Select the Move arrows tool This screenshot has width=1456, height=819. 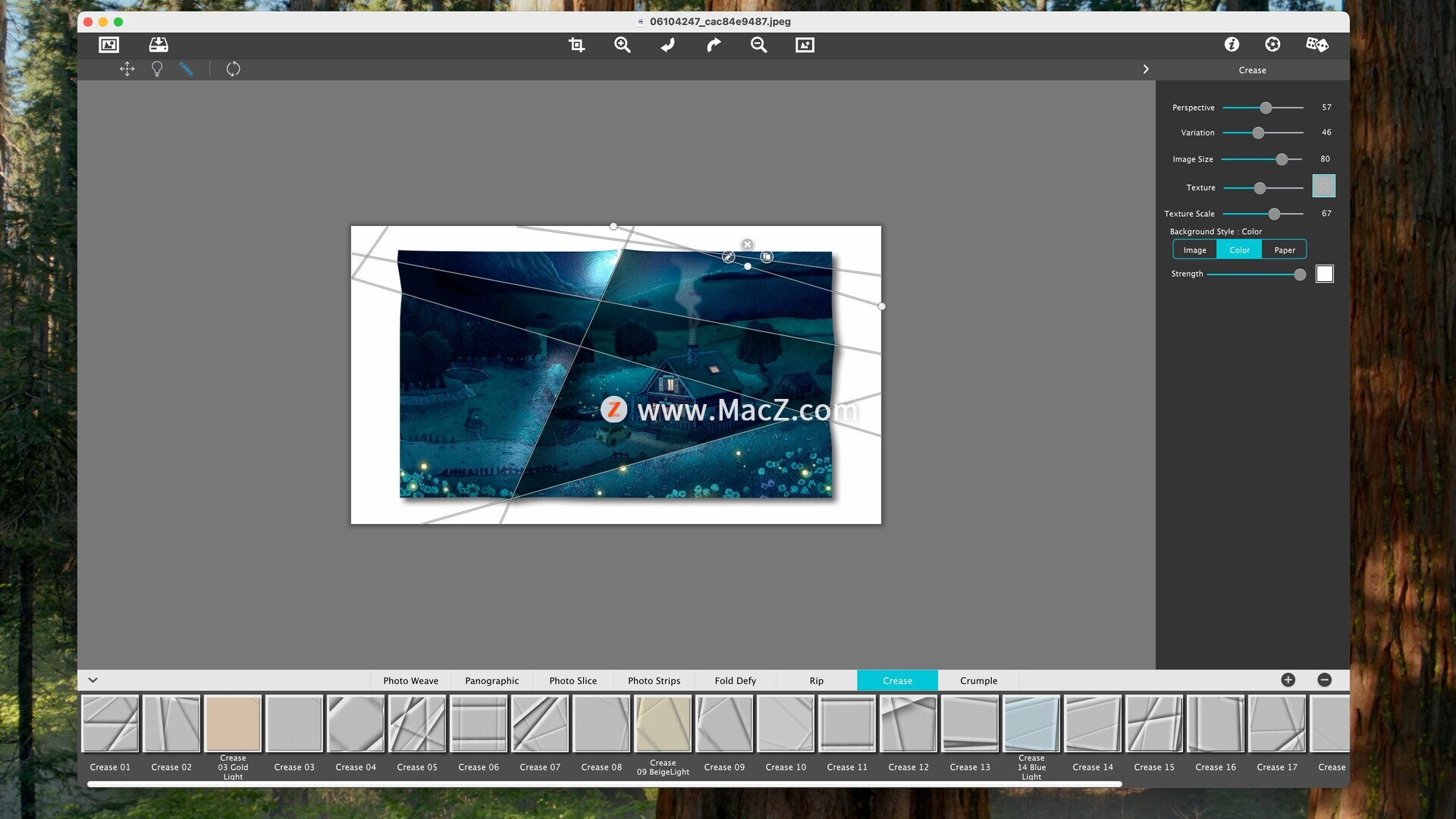coord(127,69)
